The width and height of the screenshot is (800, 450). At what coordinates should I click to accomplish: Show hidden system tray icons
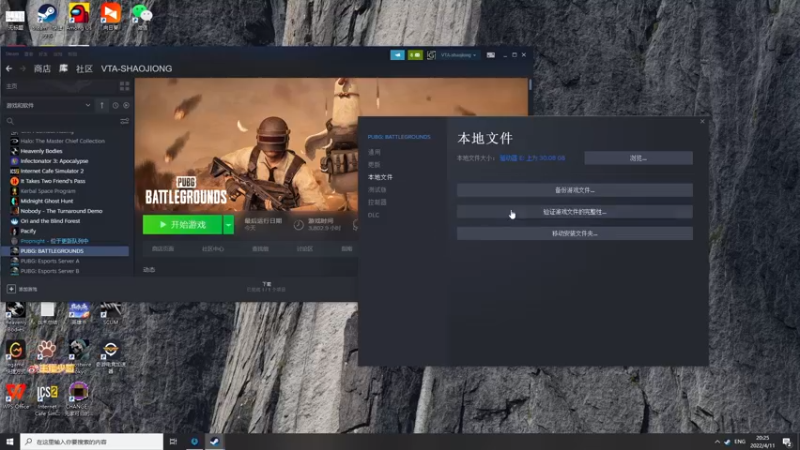(717, 442)
